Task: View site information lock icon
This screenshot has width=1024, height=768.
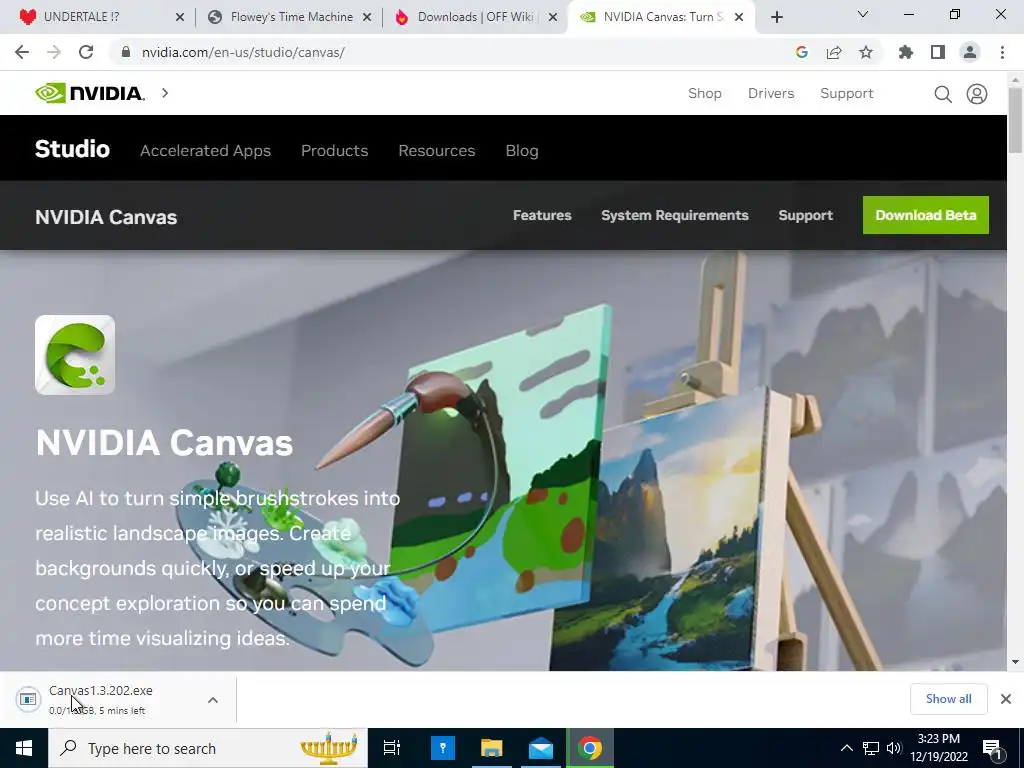Action: tap(126, 52)
